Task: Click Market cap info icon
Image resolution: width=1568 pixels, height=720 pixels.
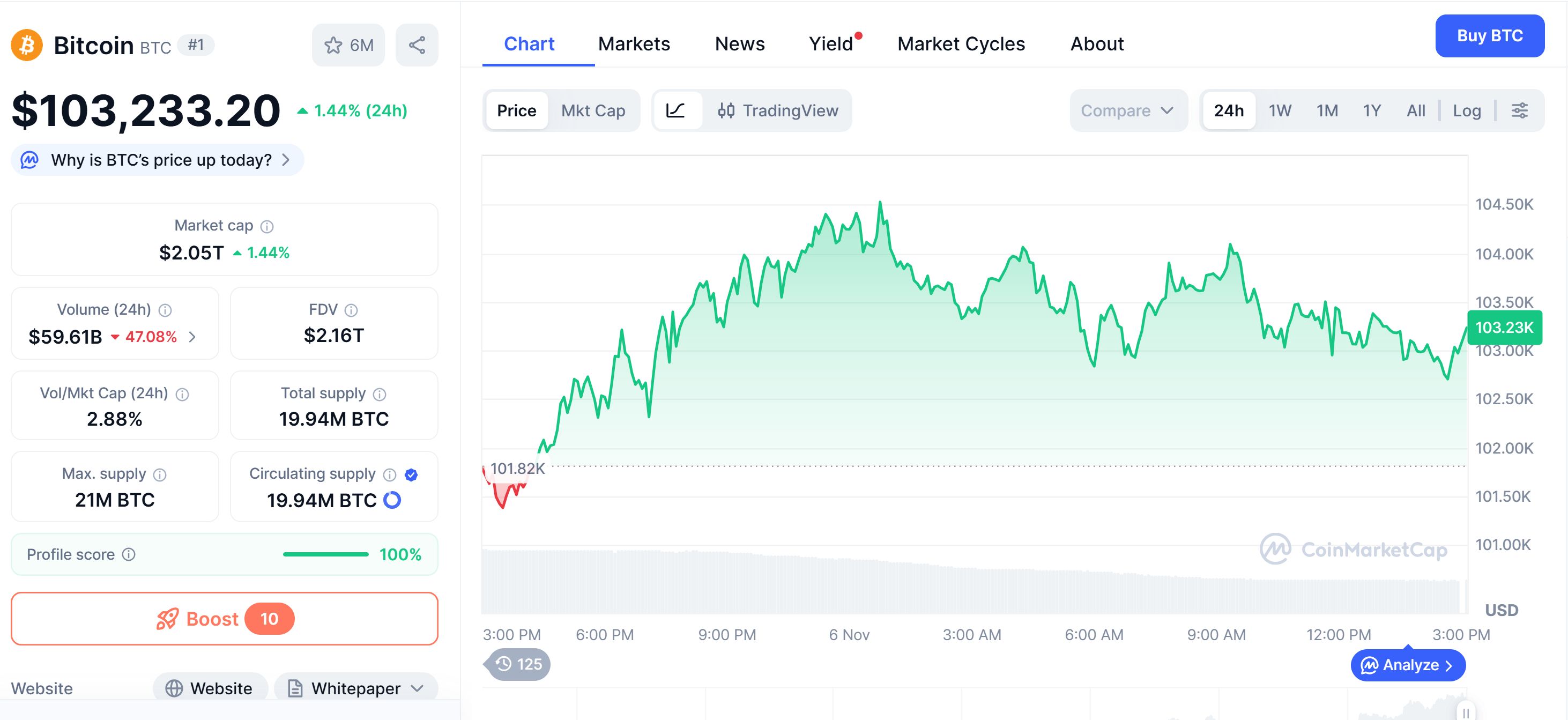Action: tap(266, 226)
